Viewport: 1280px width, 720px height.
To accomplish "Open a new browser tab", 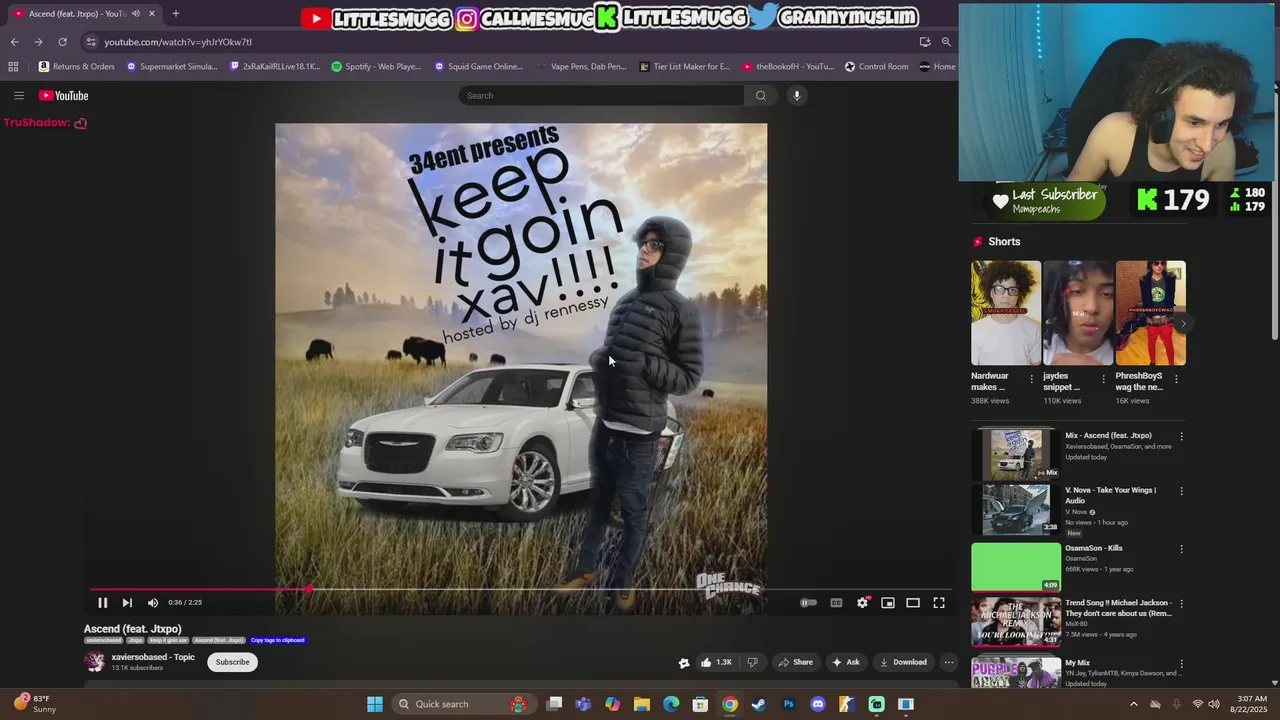I will coord(176,14).
